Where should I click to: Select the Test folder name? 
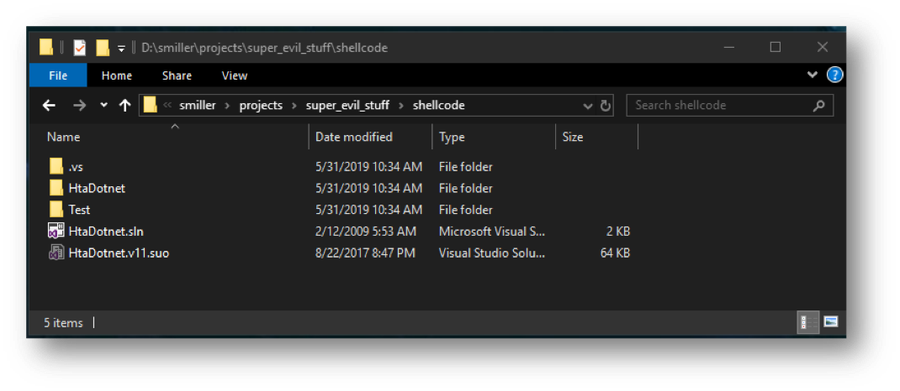tap(79, 210)
